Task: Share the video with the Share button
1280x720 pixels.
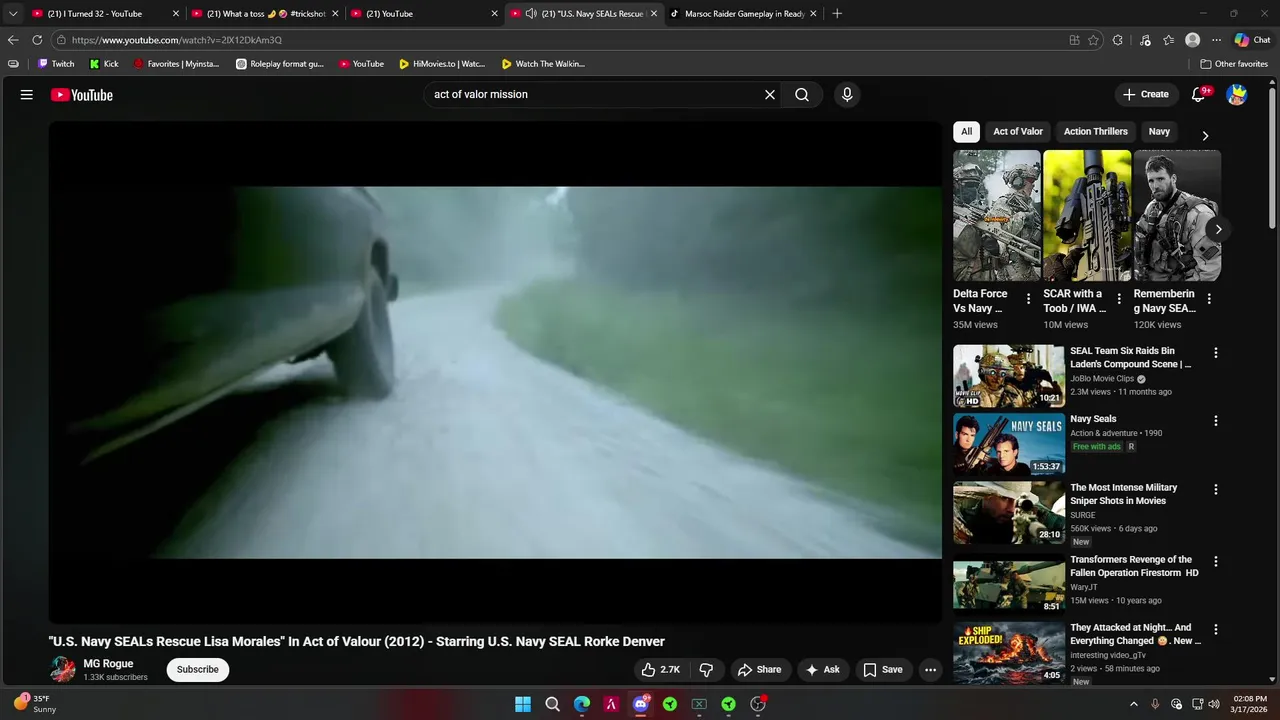Action: [759, 670]
